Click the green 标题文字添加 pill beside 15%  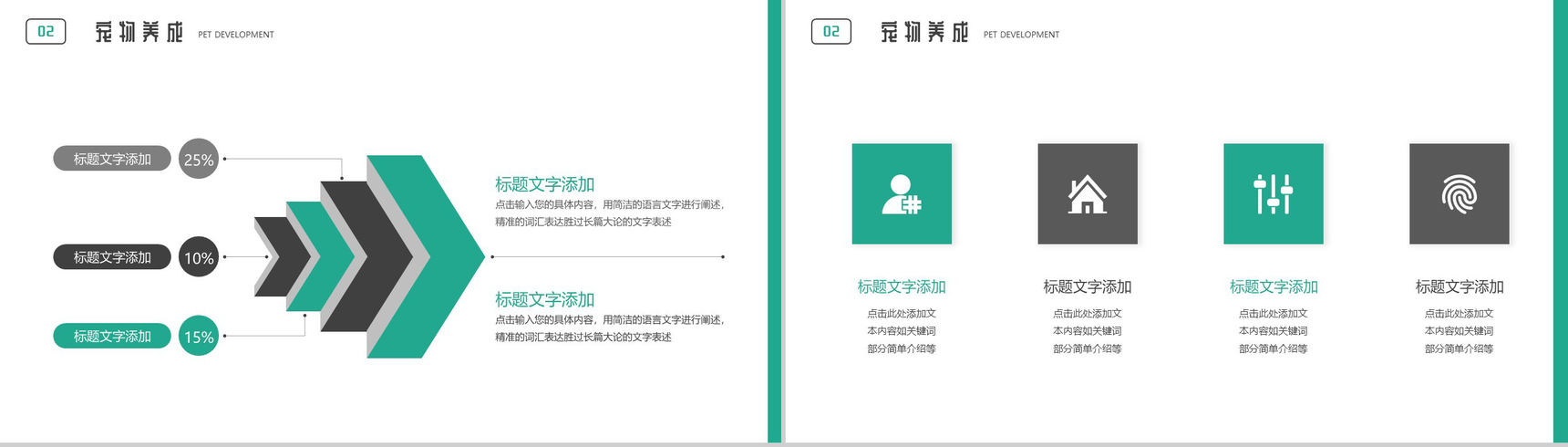[112, 336]
